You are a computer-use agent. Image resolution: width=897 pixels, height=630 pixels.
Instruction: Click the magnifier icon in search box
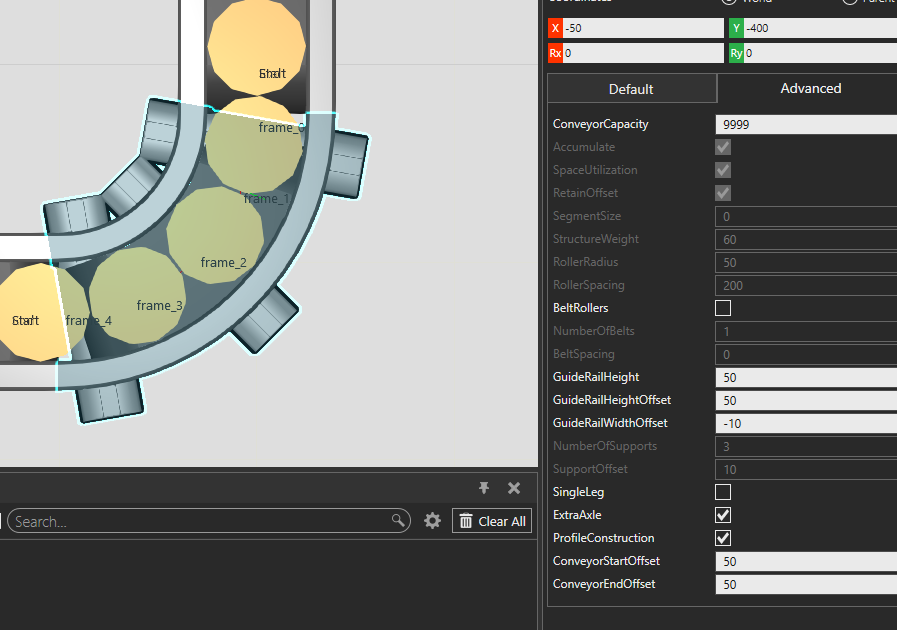click(x=398, y=521)
